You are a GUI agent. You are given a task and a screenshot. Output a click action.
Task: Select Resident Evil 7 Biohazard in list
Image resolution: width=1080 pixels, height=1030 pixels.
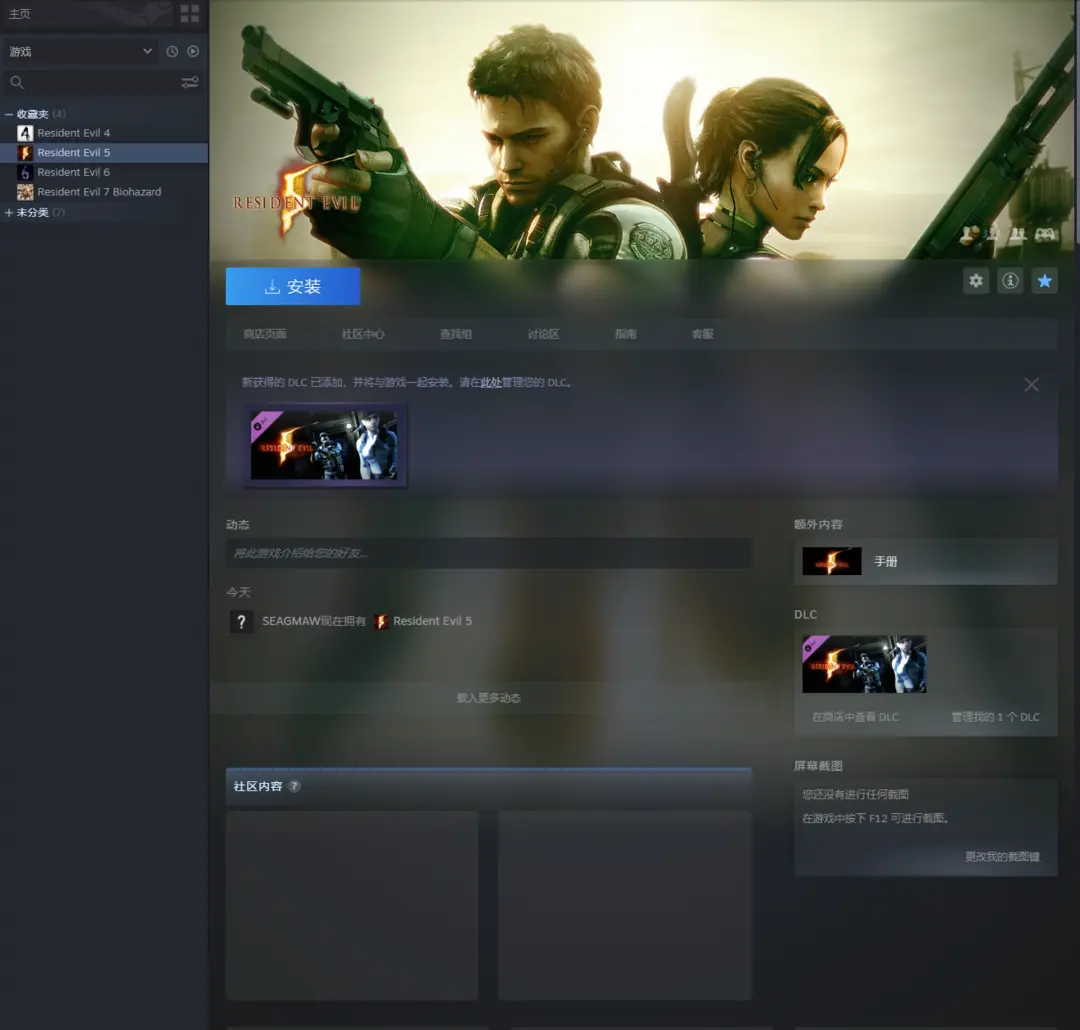[104, 192]
